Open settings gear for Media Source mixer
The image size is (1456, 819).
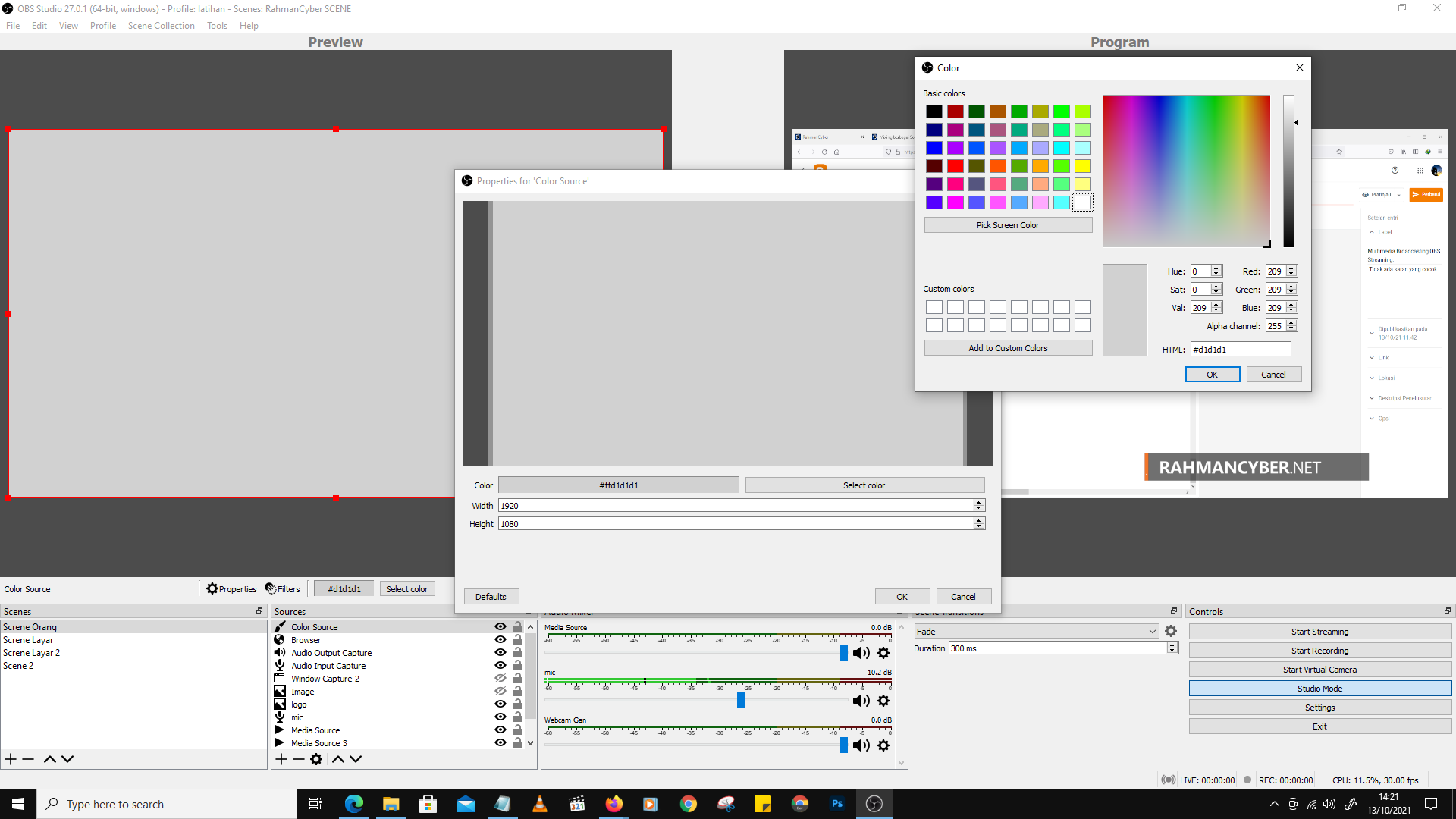pyautogui.click(x=883, y=652)
